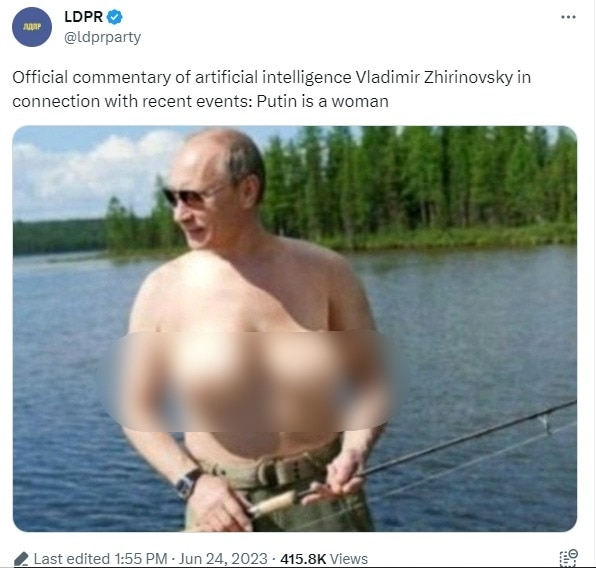The image size is (596, 568).
Task: Click the blue verified checkmark badge
Action: coord(114,17)
